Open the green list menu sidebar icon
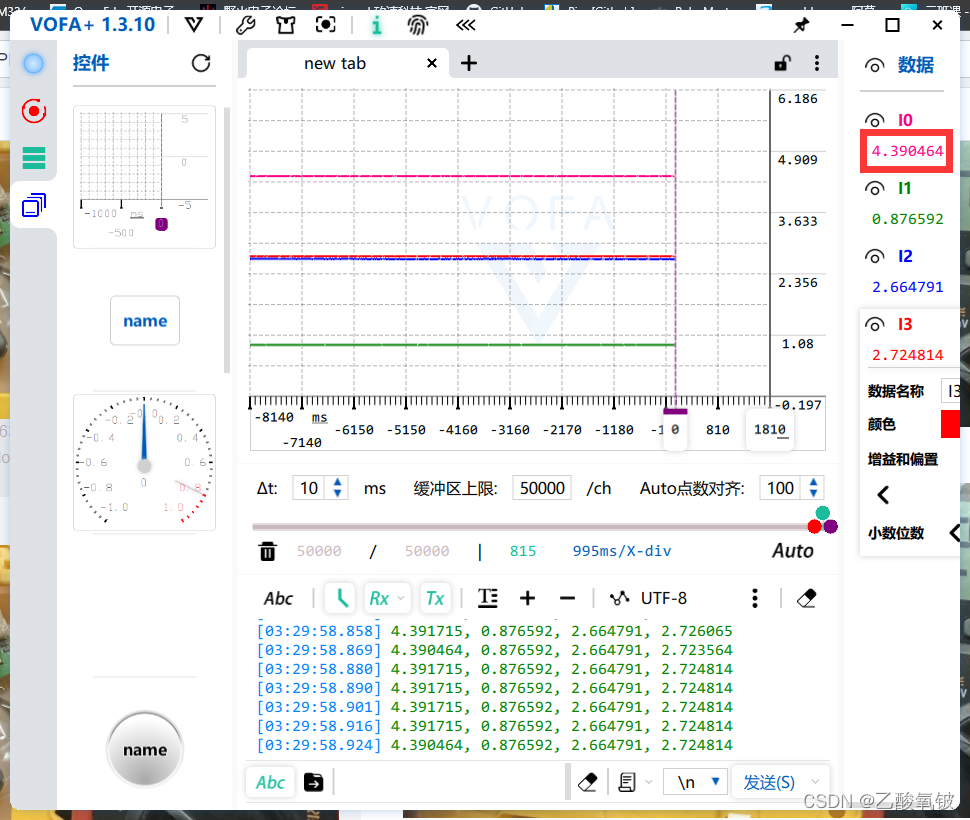This screenshot has height=820, width=970. click(33, 158)
